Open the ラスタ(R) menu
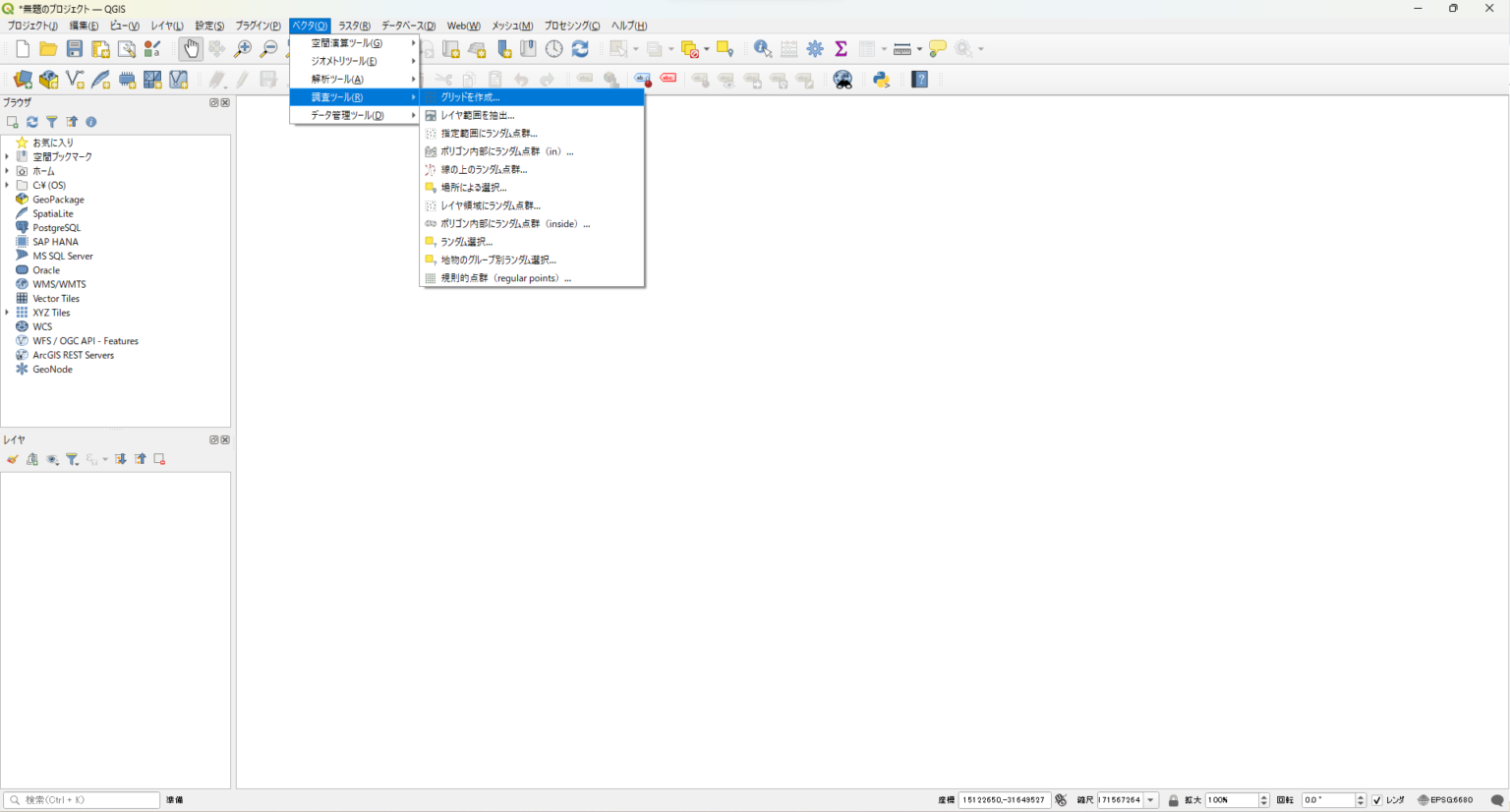The width and height of the screenshot is (1510, 812). pos(354,26)
